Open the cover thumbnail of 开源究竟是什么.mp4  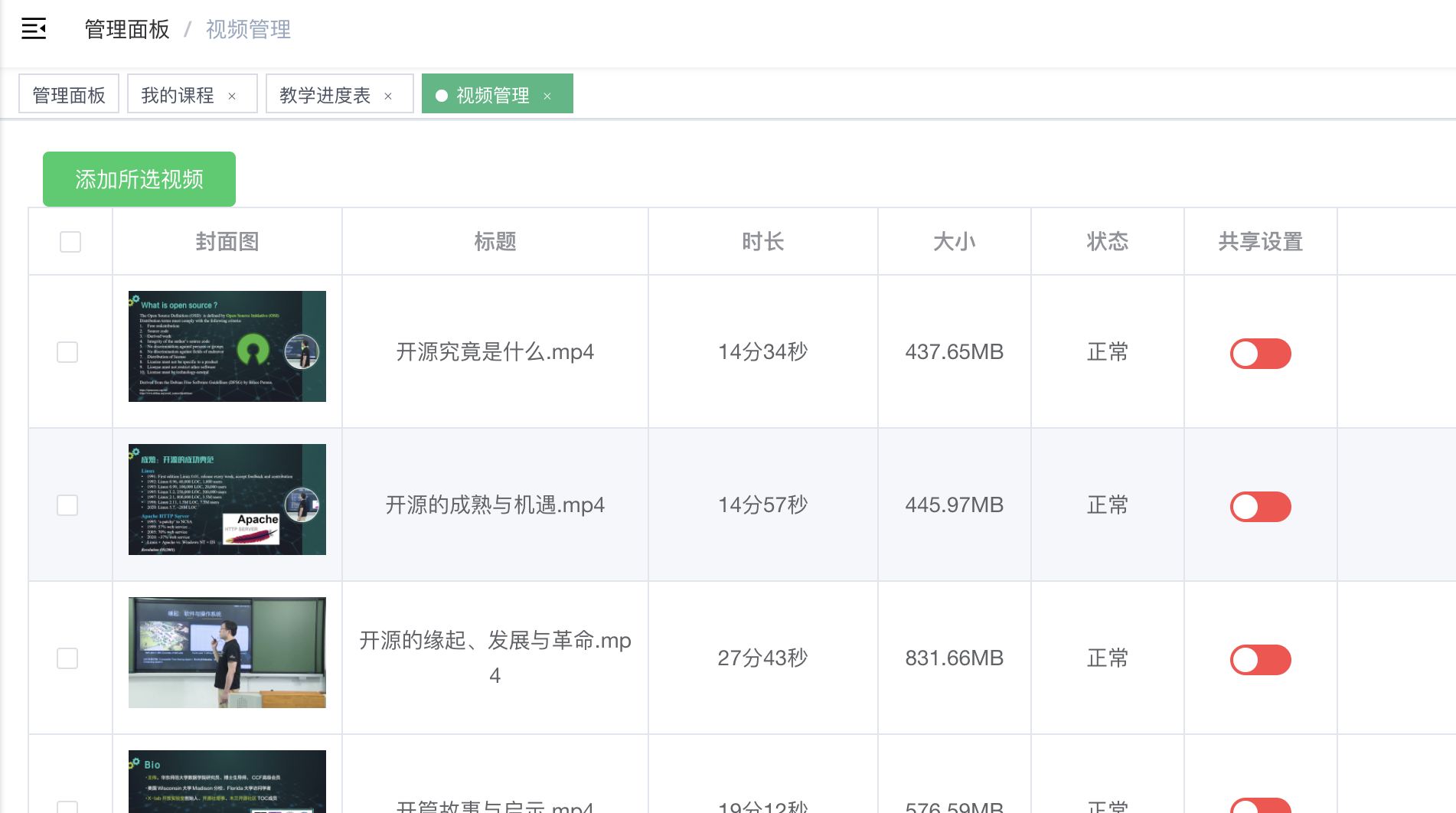(227, 346)
